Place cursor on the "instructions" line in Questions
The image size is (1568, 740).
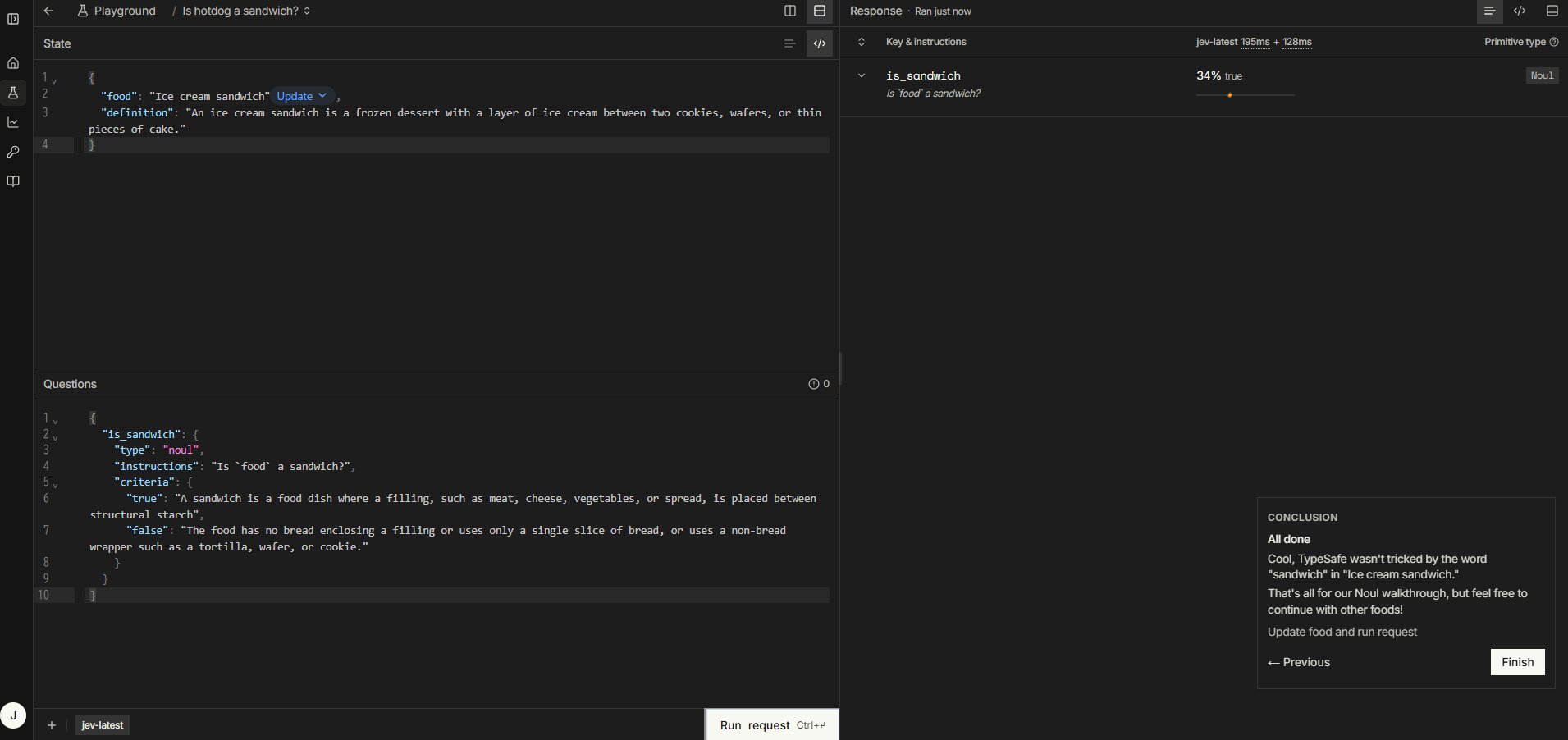[234, 466]
